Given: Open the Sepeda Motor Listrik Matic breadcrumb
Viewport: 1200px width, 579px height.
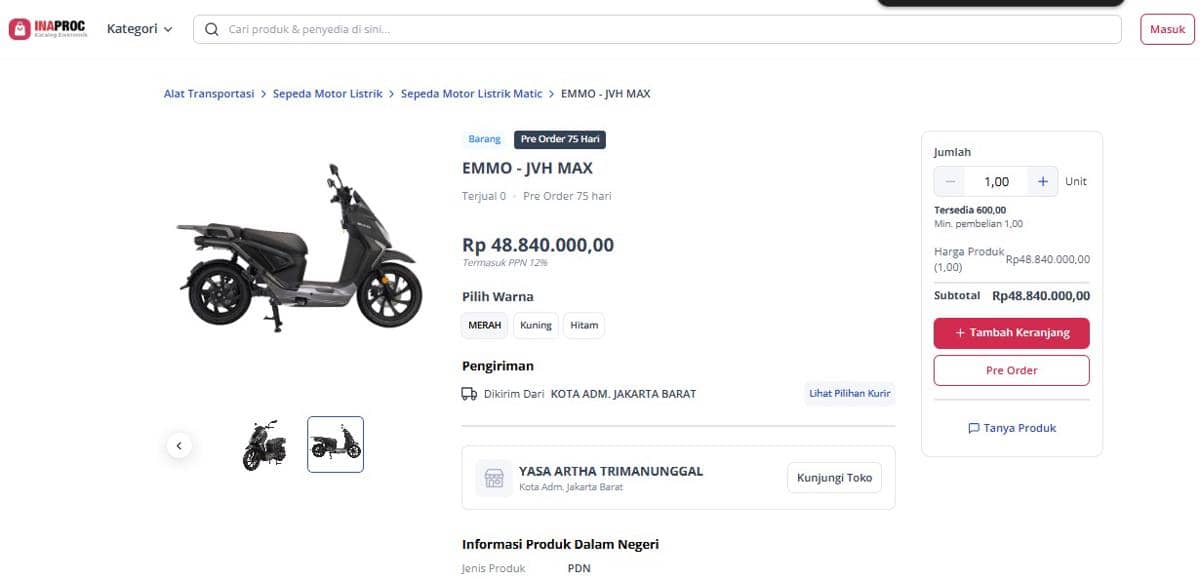Looking at the screenshot, I should tap(471, 93).
